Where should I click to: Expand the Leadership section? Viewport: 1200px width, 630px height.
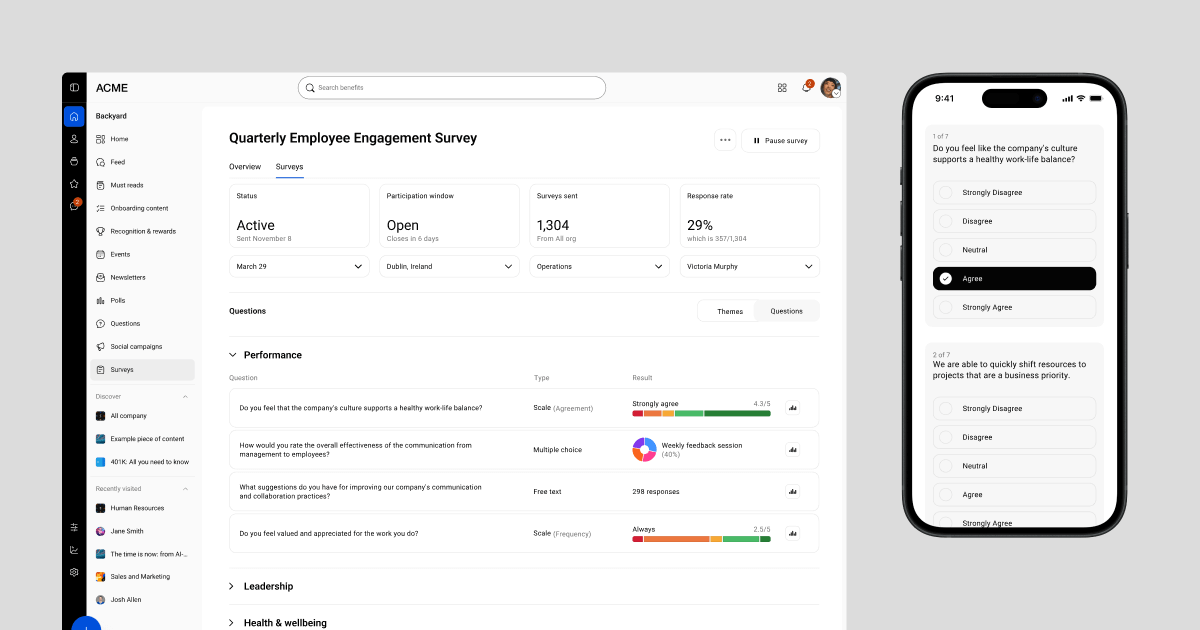(232, 586)
